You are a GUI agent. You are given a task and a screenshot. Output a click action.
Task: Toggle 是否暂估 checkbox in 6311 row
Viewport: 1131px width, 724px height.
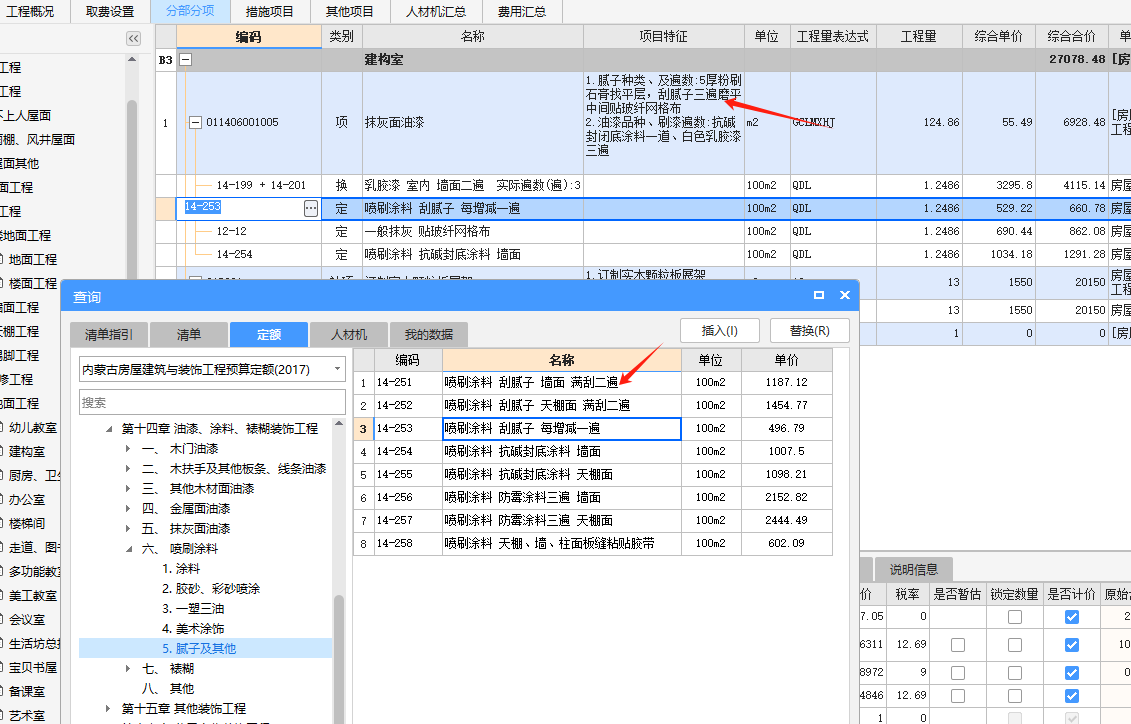pos(958,645)
